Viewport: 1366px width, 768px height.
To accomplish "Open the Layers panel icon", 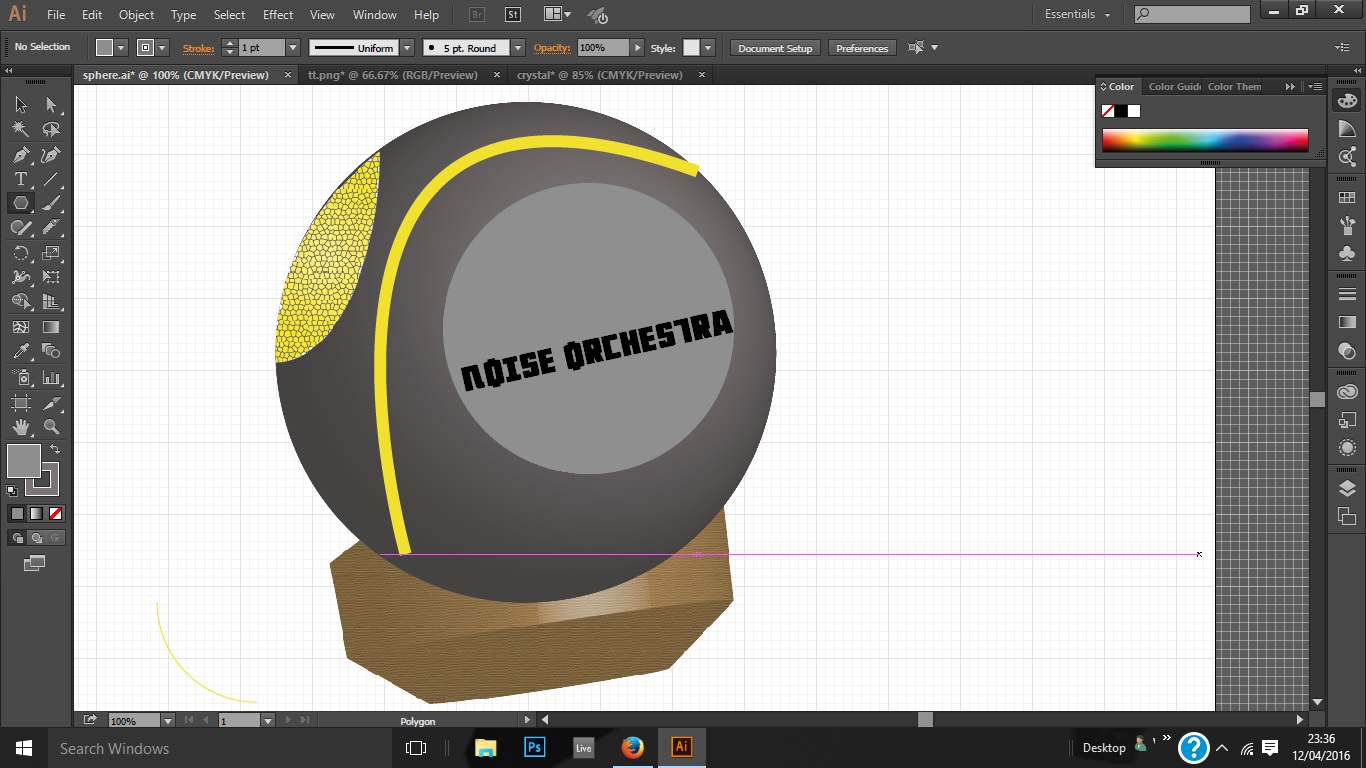I will [1347, 489].
